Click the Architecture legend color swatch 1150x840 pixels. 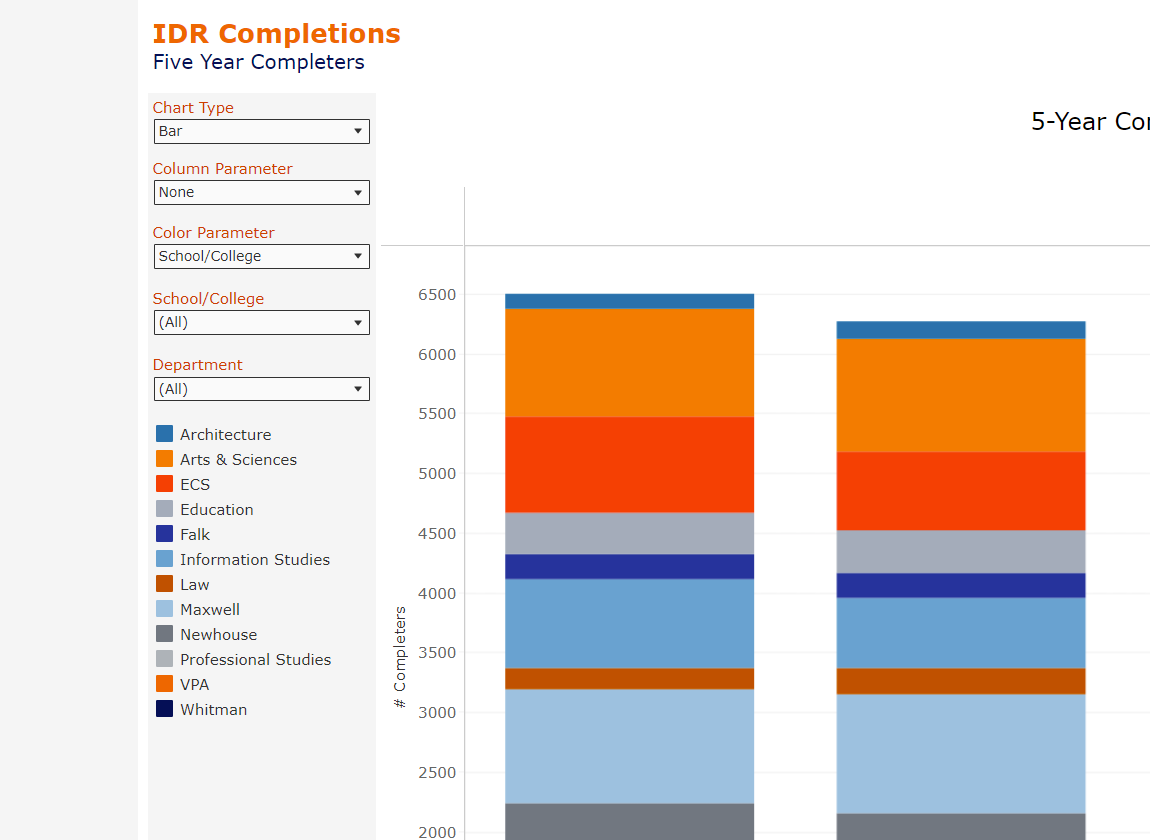(164, 434)
